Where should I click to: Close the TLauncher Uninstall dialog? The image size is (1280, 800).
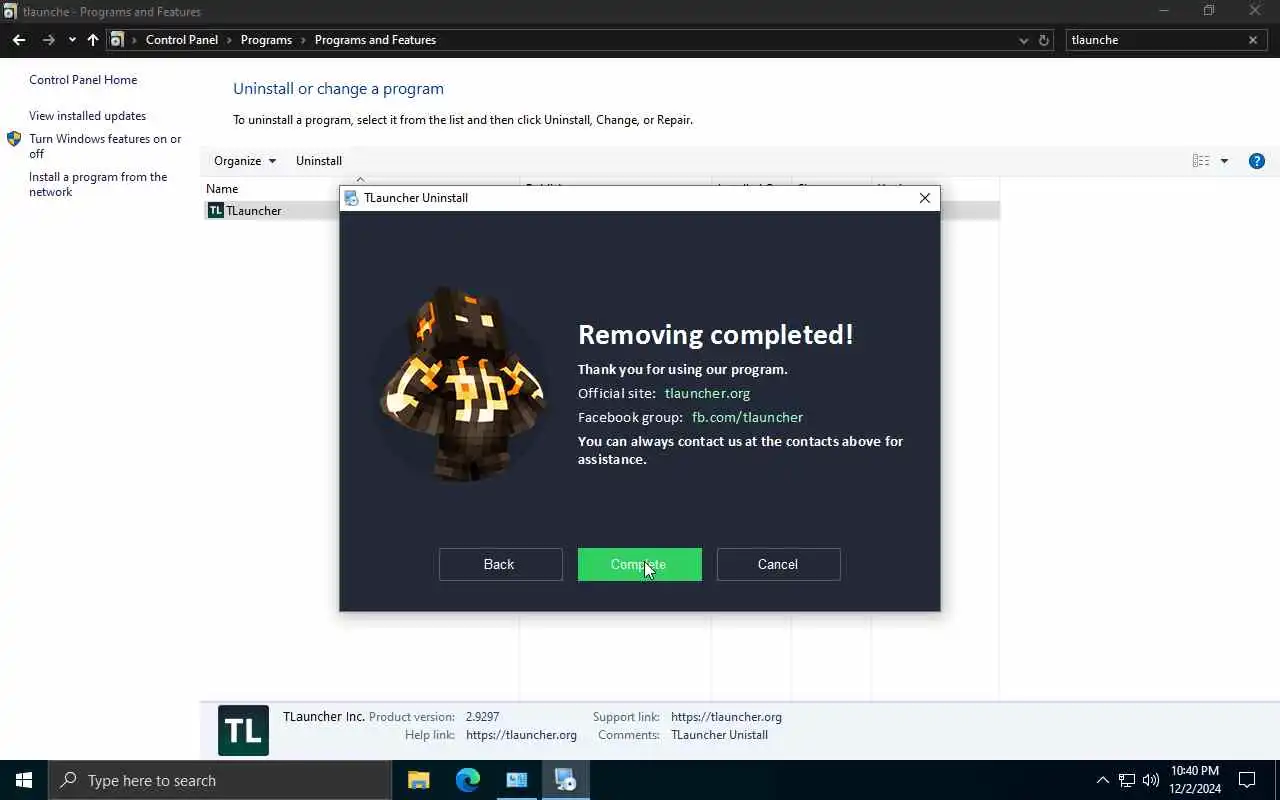point(924,198)
